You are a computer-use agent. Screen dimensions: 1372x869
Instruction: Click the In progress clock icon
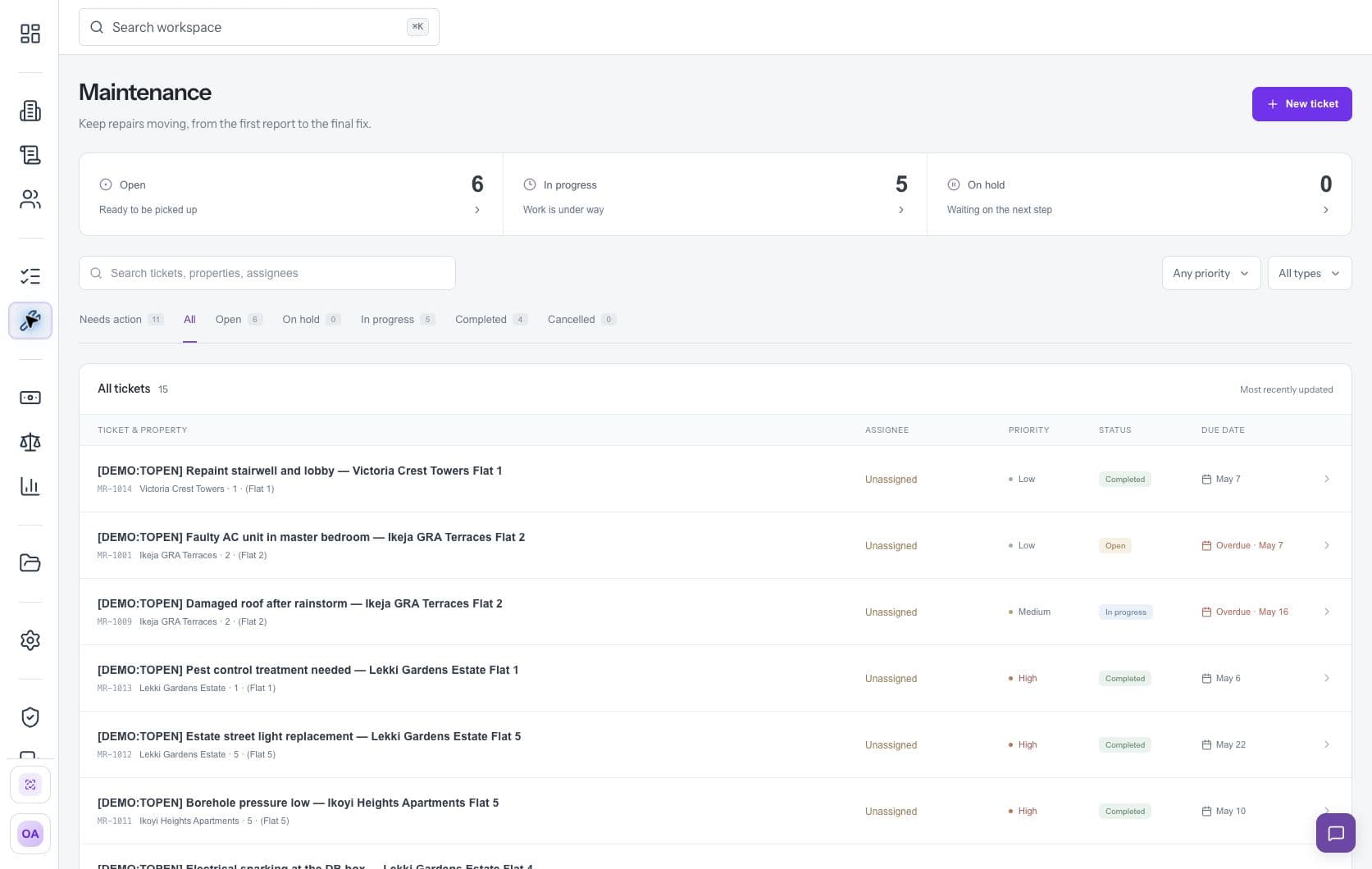coord(530,184)
